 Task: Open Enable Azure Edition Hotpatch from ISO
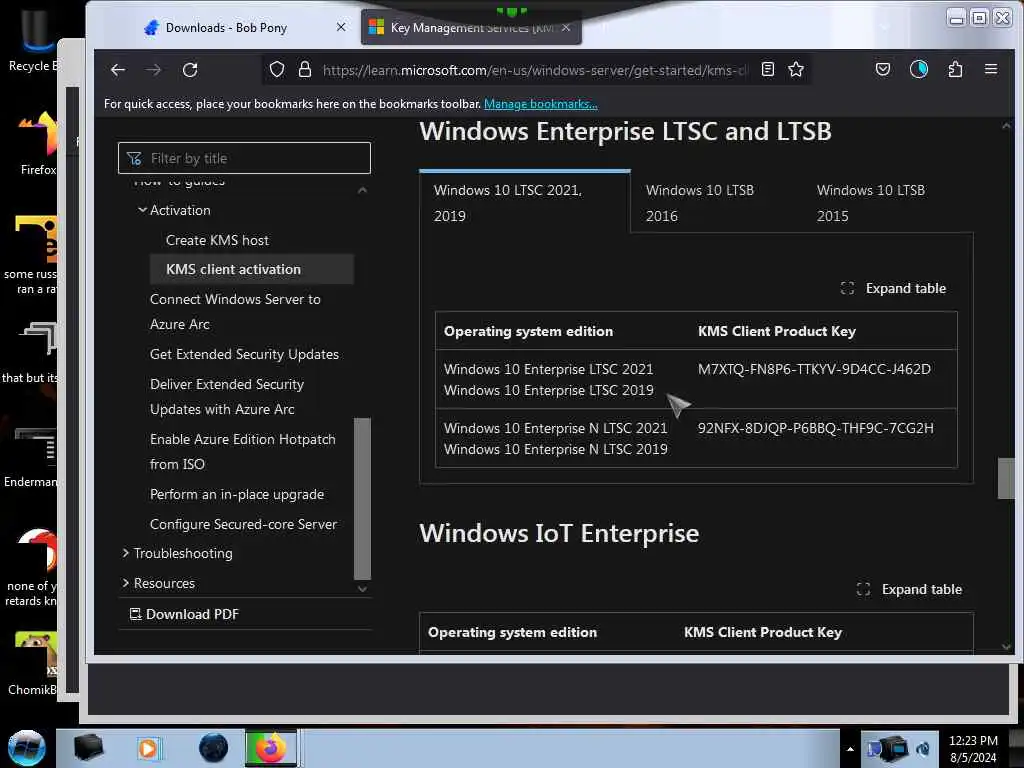pos(242,451)
